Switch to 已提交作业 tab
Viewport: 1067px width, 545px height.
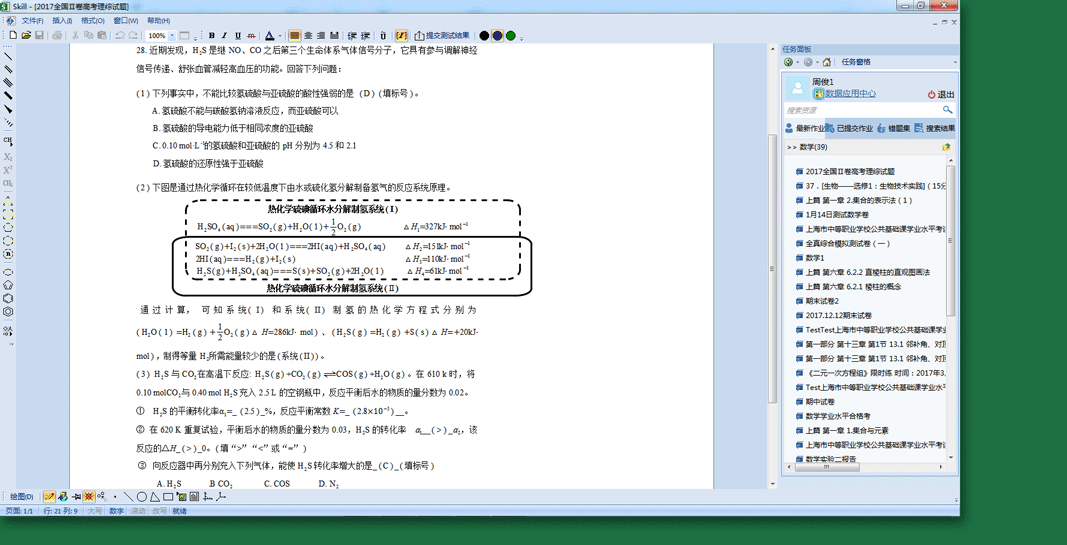850,128
